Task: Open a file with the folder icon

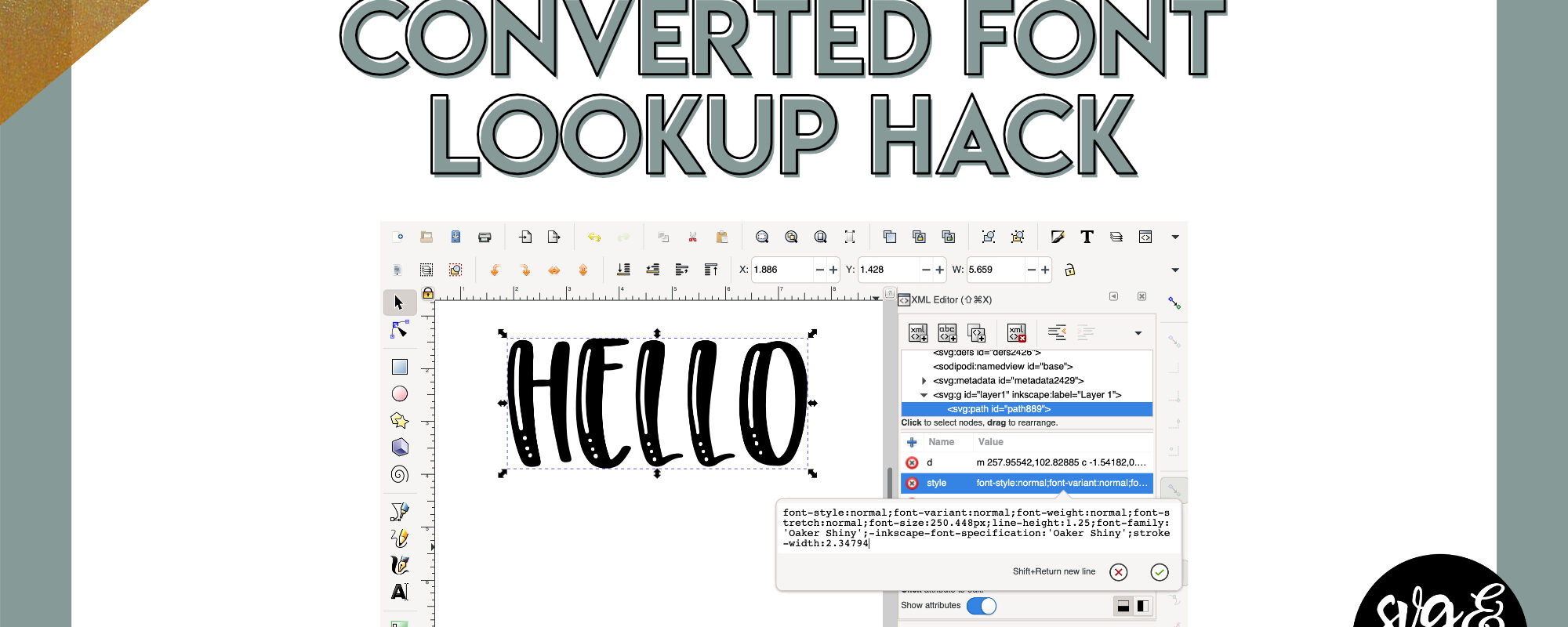Action: (426, 237)
